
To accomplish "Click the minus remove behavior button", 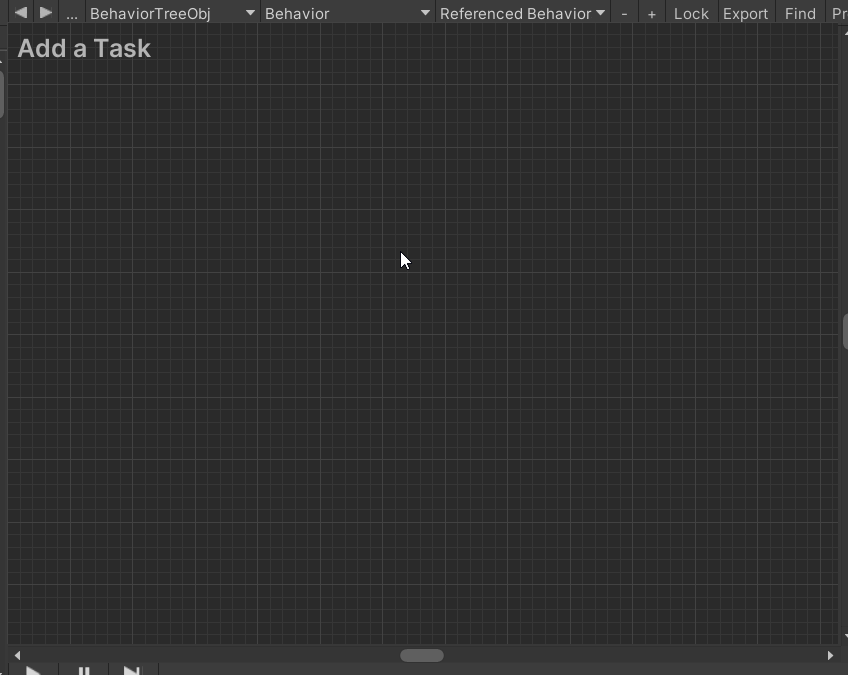I will click(625, 14).
